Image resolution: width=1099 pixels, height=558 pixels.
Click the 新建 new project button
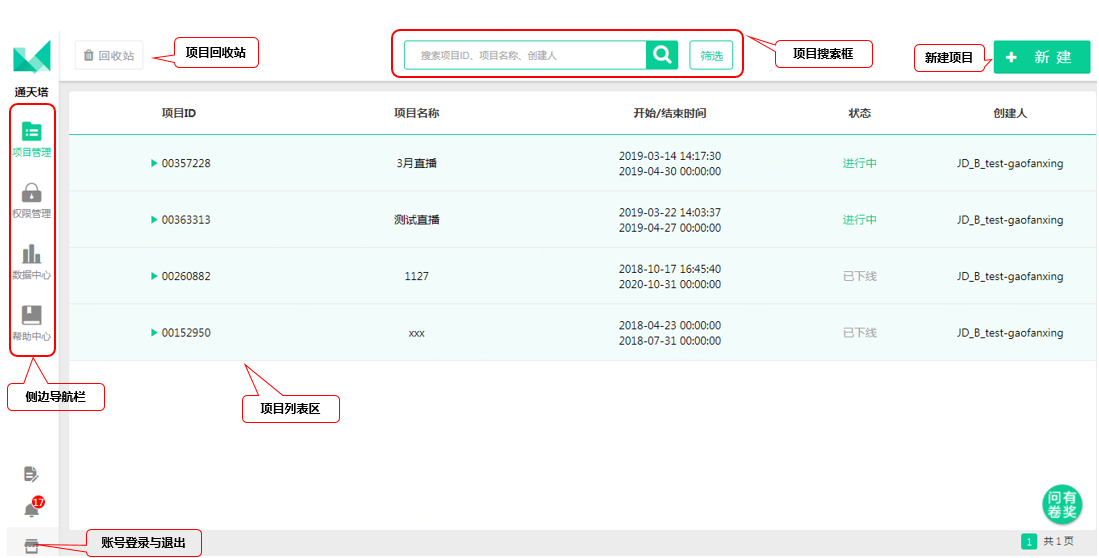1042,57
